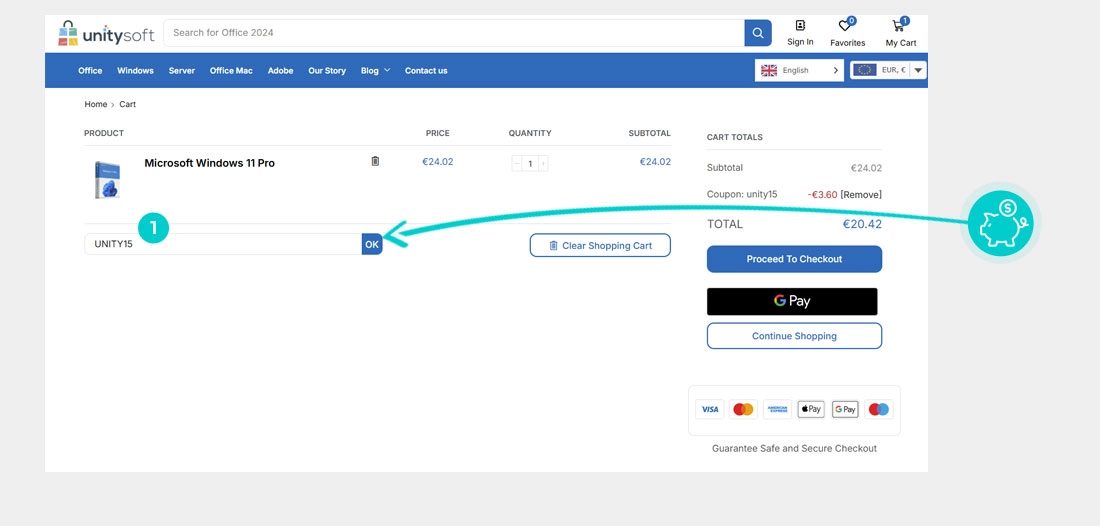The image size is (1100, 526).
Task: Click the piggy bank savings icon
Action: (x=1001, y=222)
